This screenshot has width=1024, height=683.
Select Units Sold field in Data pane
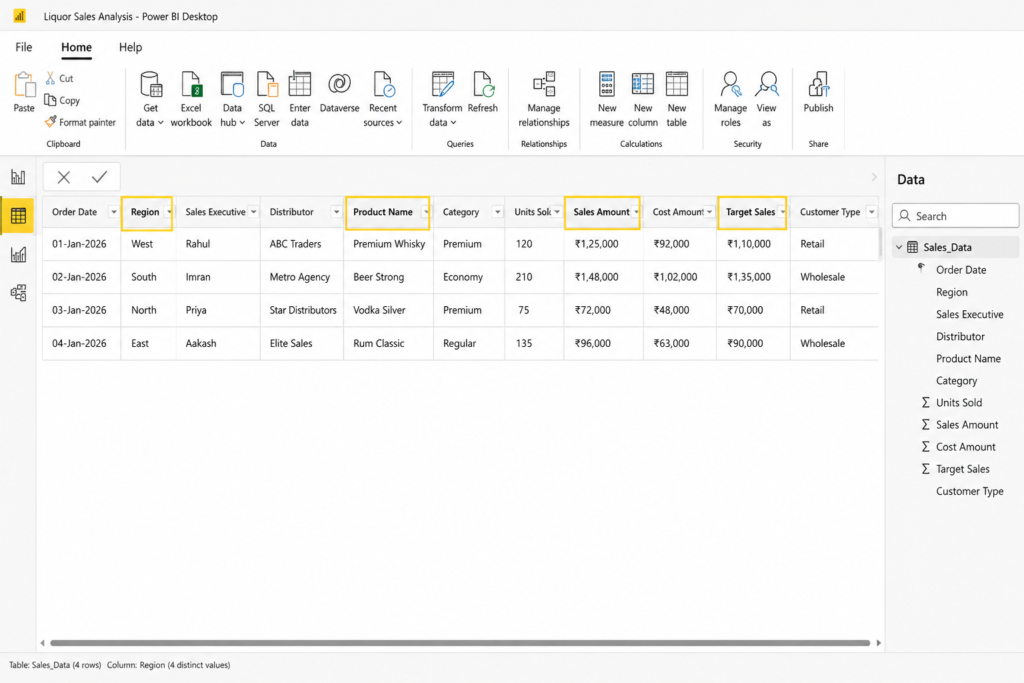coord(959,403)
